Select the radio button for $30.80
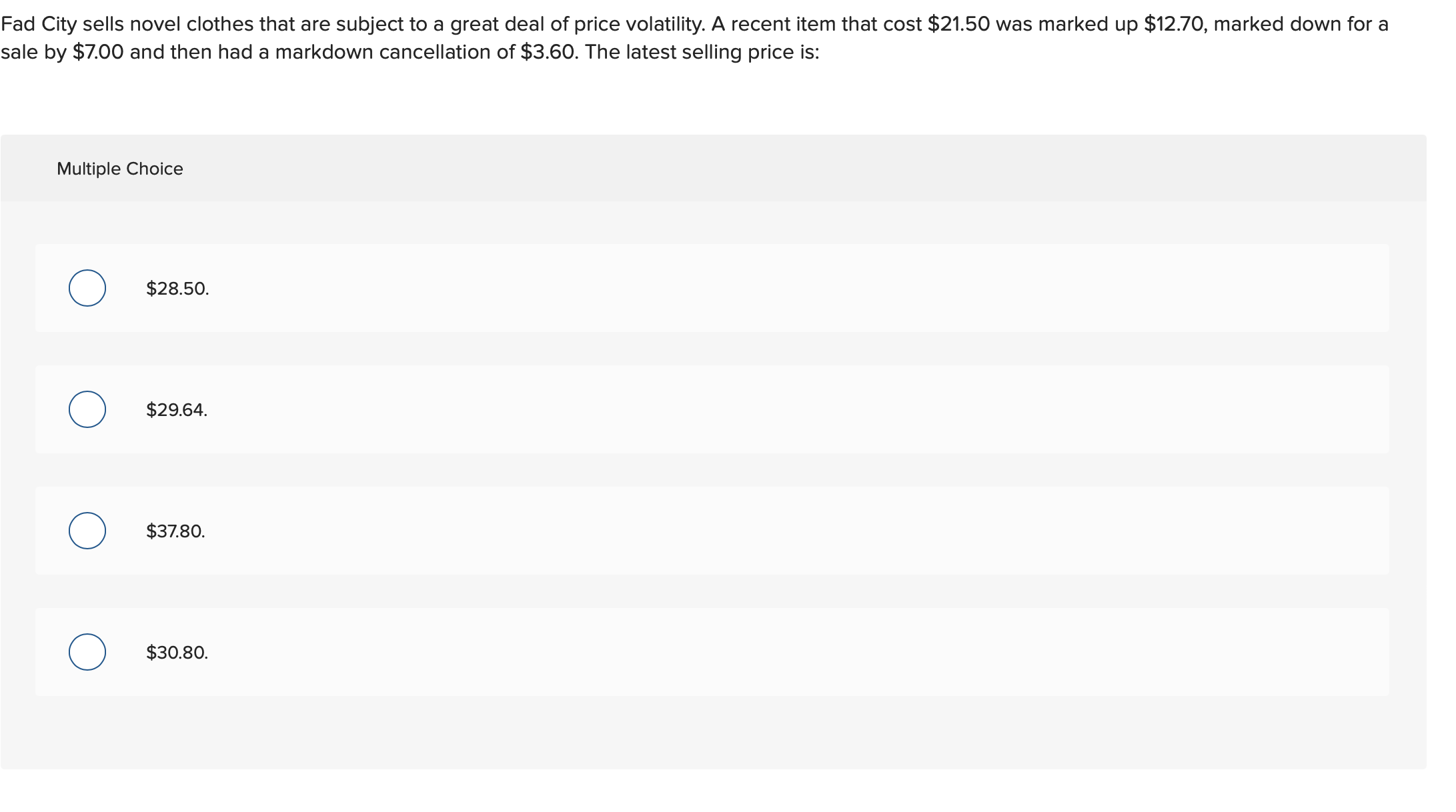 (86, 652)
